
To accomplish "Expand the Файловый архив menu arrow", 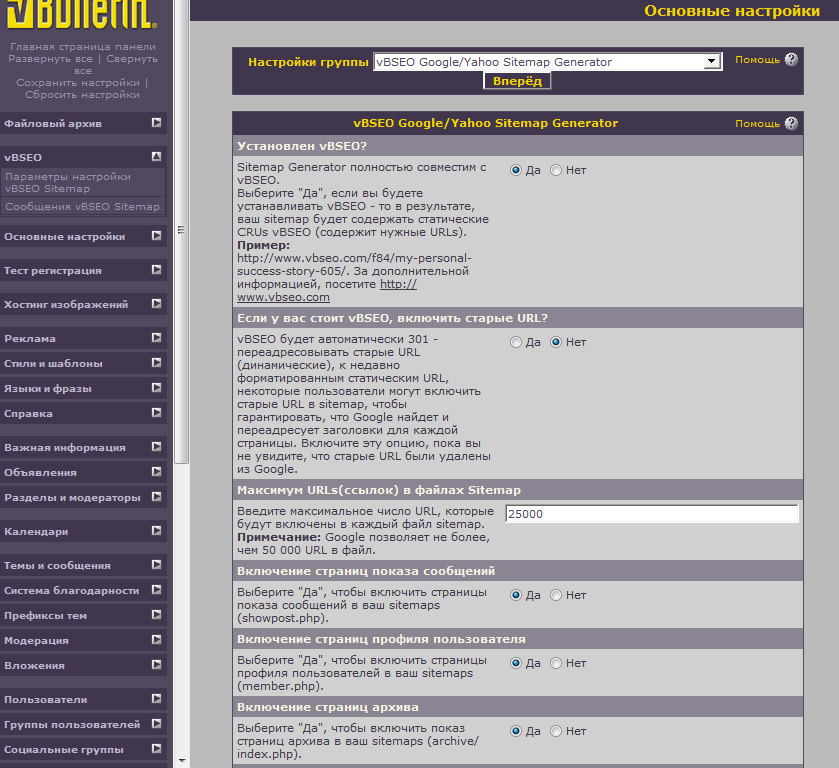I will click(x=156, y=123).
